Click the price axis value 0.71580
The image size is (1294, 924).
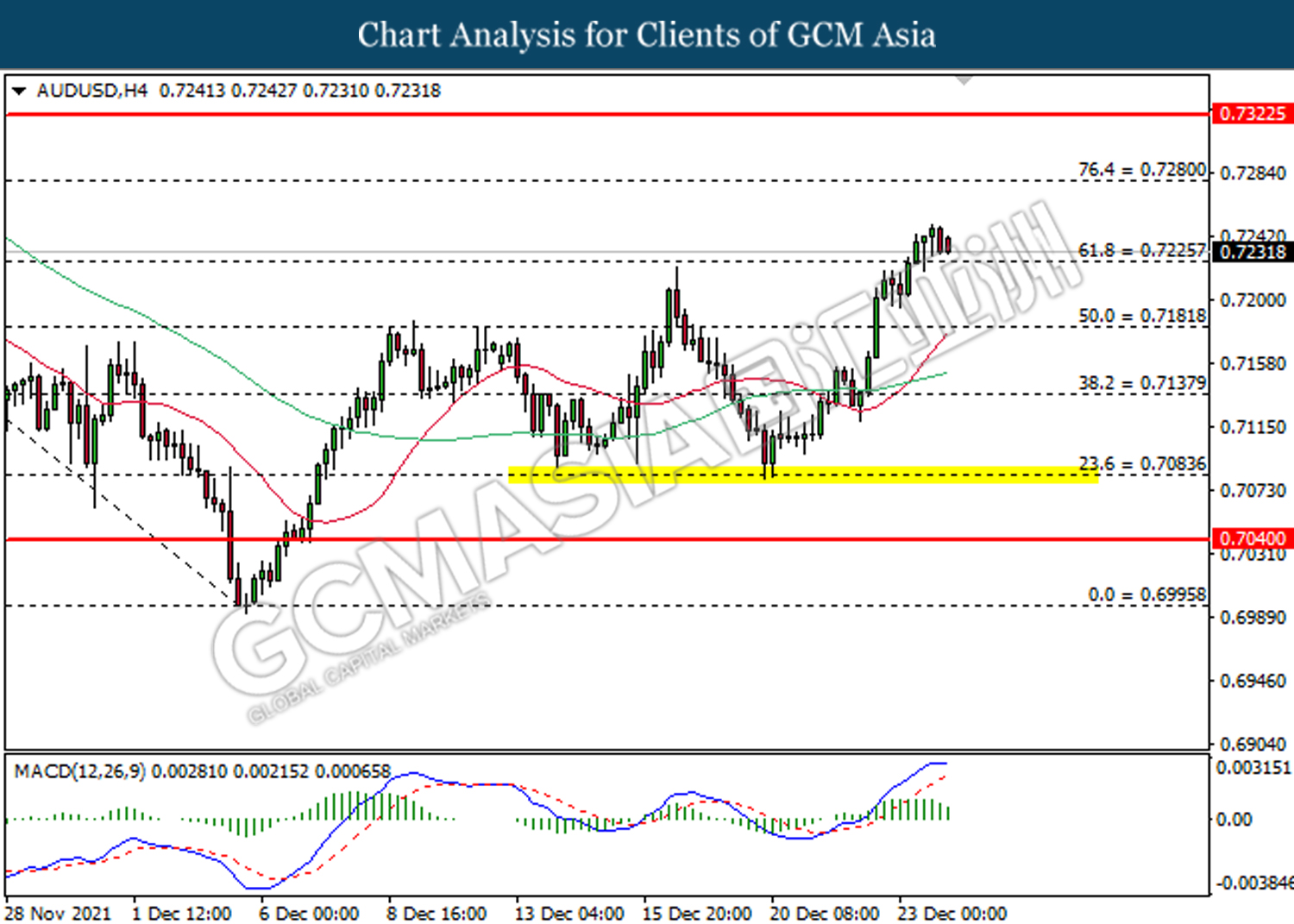pos(1253,363)
